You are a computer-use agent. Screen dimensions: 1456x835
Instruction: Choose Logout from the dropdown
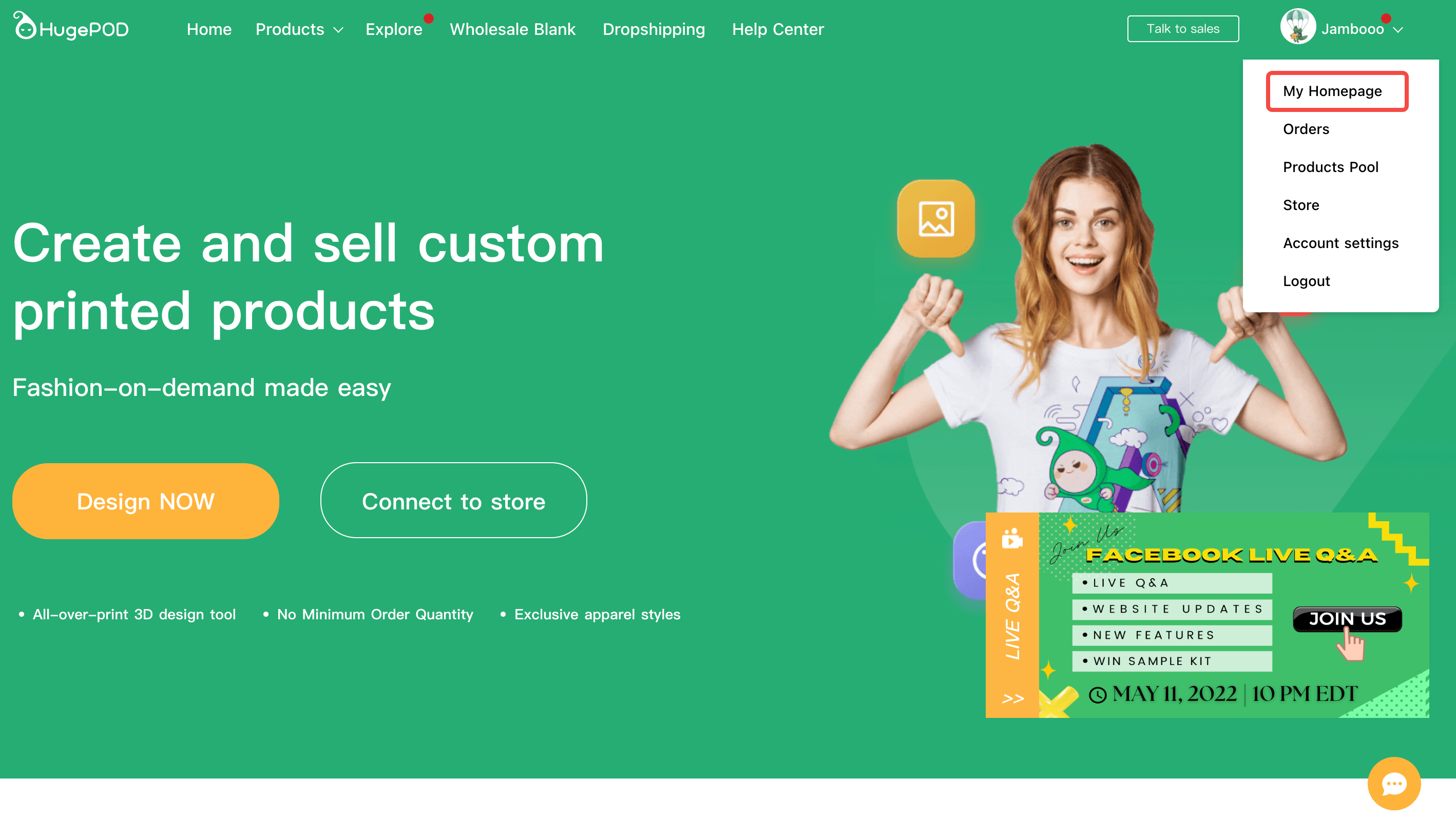[x=1306, y=281]
